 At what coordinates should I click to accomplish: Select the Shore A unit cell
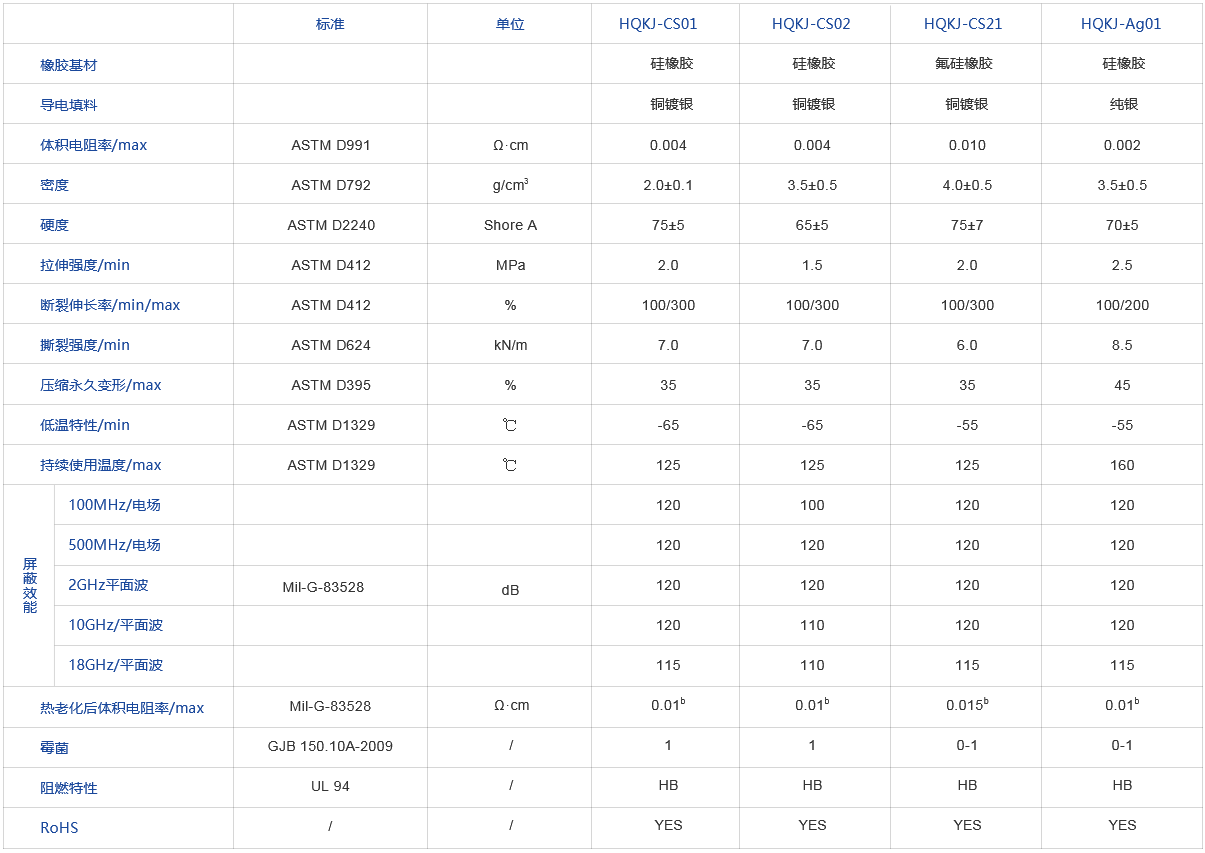tap(510, 225)
